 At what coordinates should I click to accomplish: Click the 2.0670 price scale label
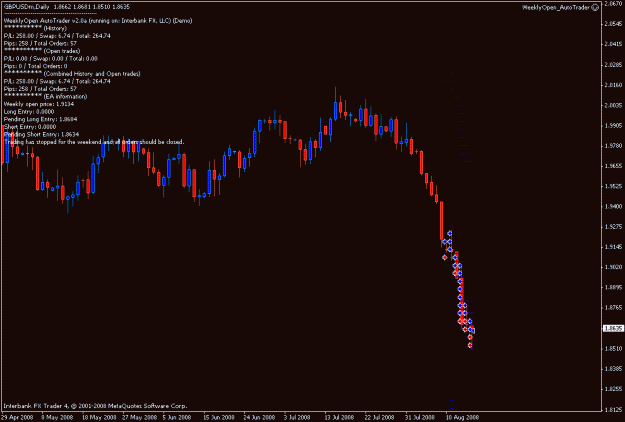613,4
